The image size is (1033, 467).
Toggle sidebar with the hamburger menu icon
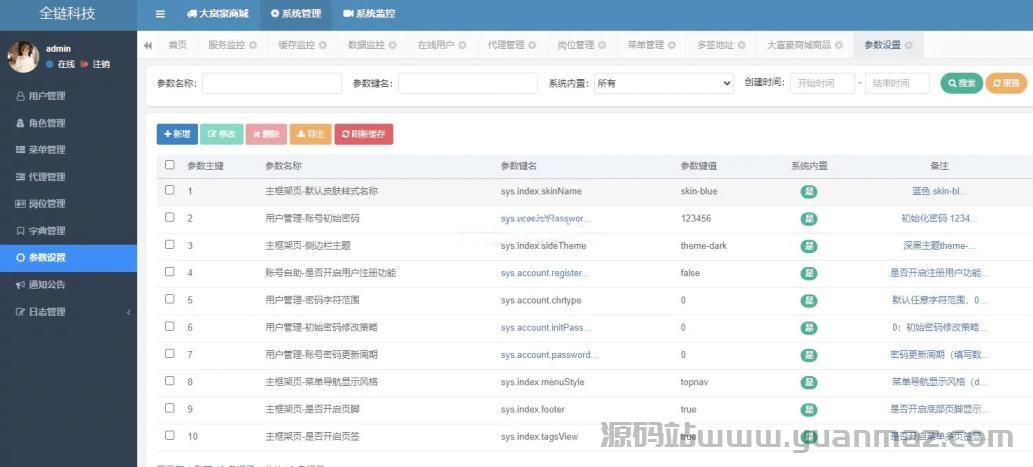coord(160,14)
